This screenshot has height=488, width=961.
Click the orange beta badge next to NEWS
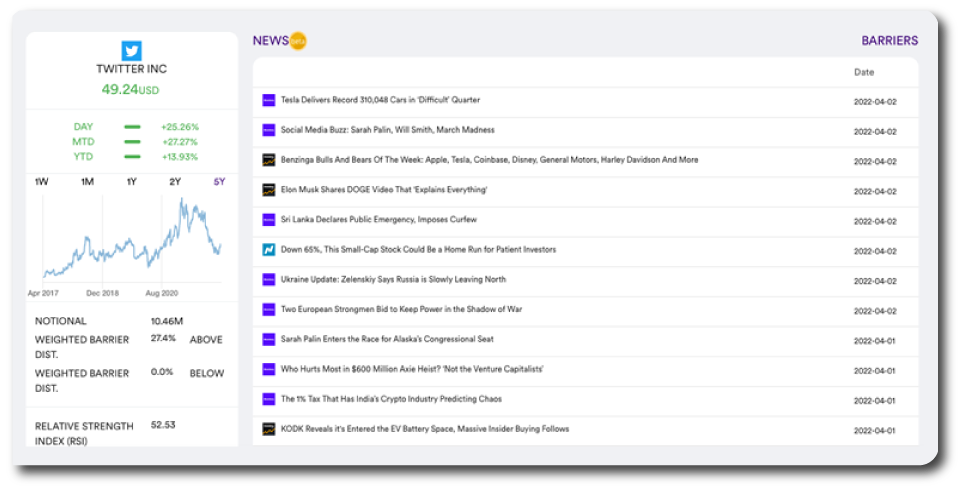(298, 41)
